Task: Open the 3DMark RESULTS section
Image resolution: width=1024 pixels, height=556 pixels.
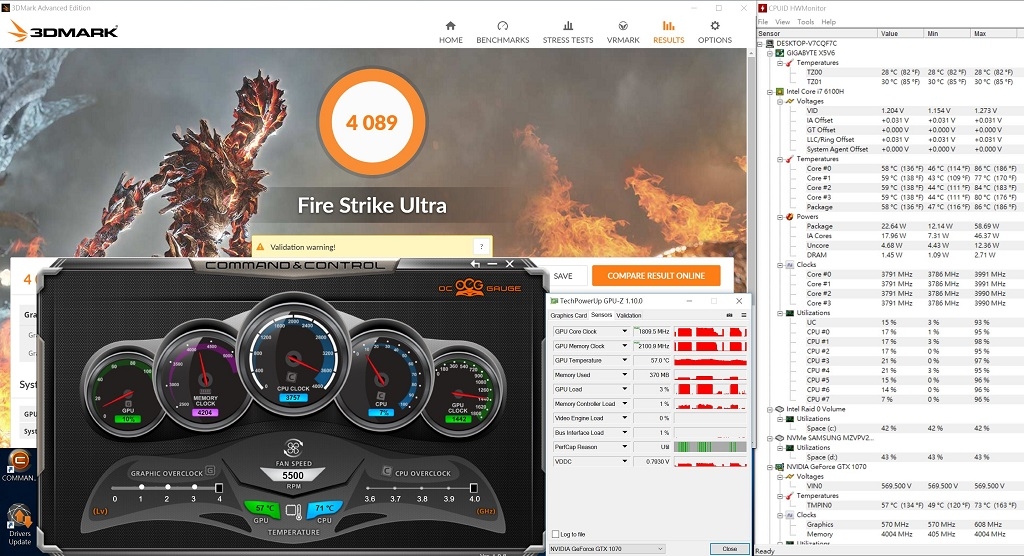Action: point(669,33)
